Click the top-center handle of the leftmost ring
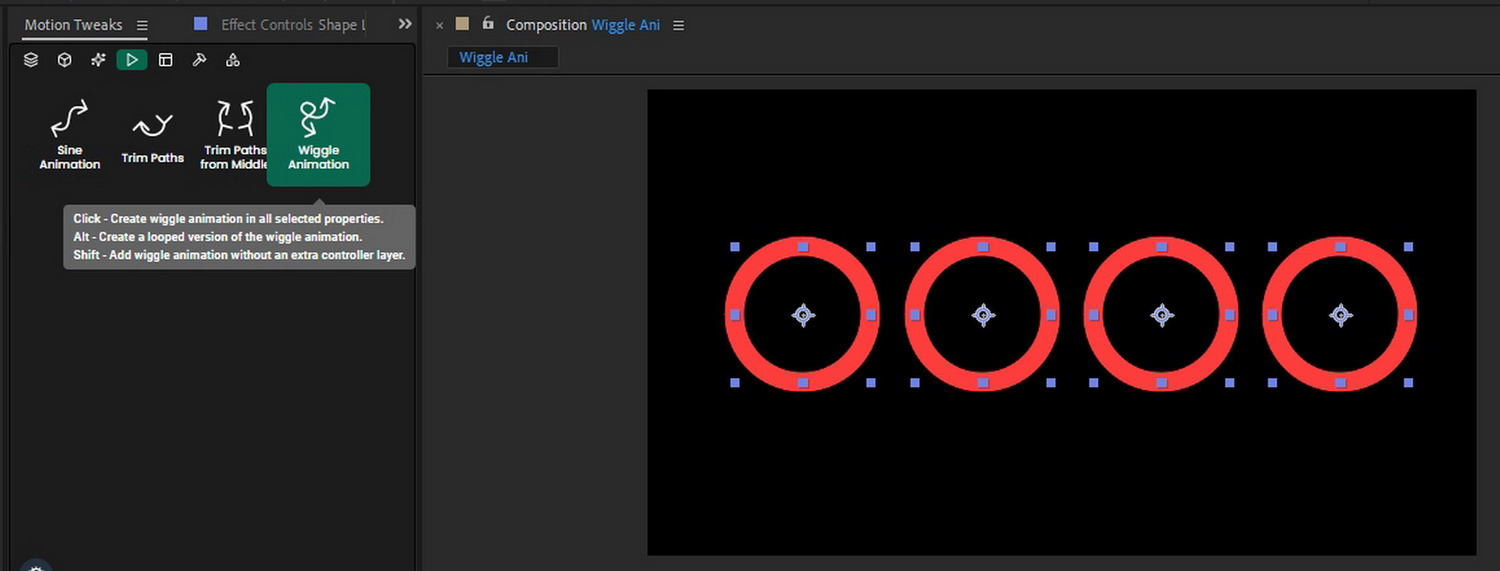The height and width of the screenshot is (571, 1500). coord(803,246)
